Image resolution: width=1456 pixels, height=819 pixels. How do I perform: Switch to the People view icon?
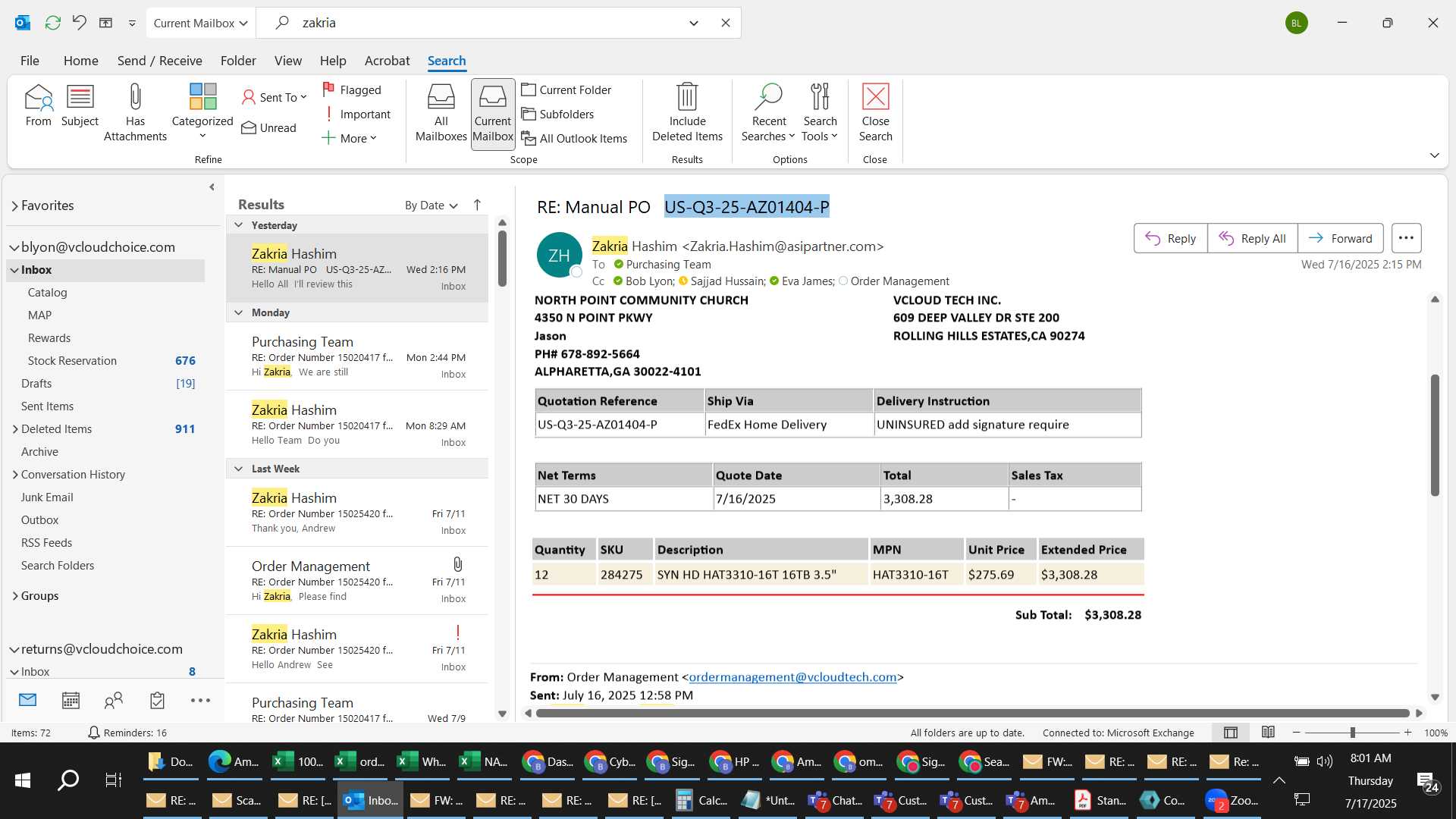click(x=114, y=700)
